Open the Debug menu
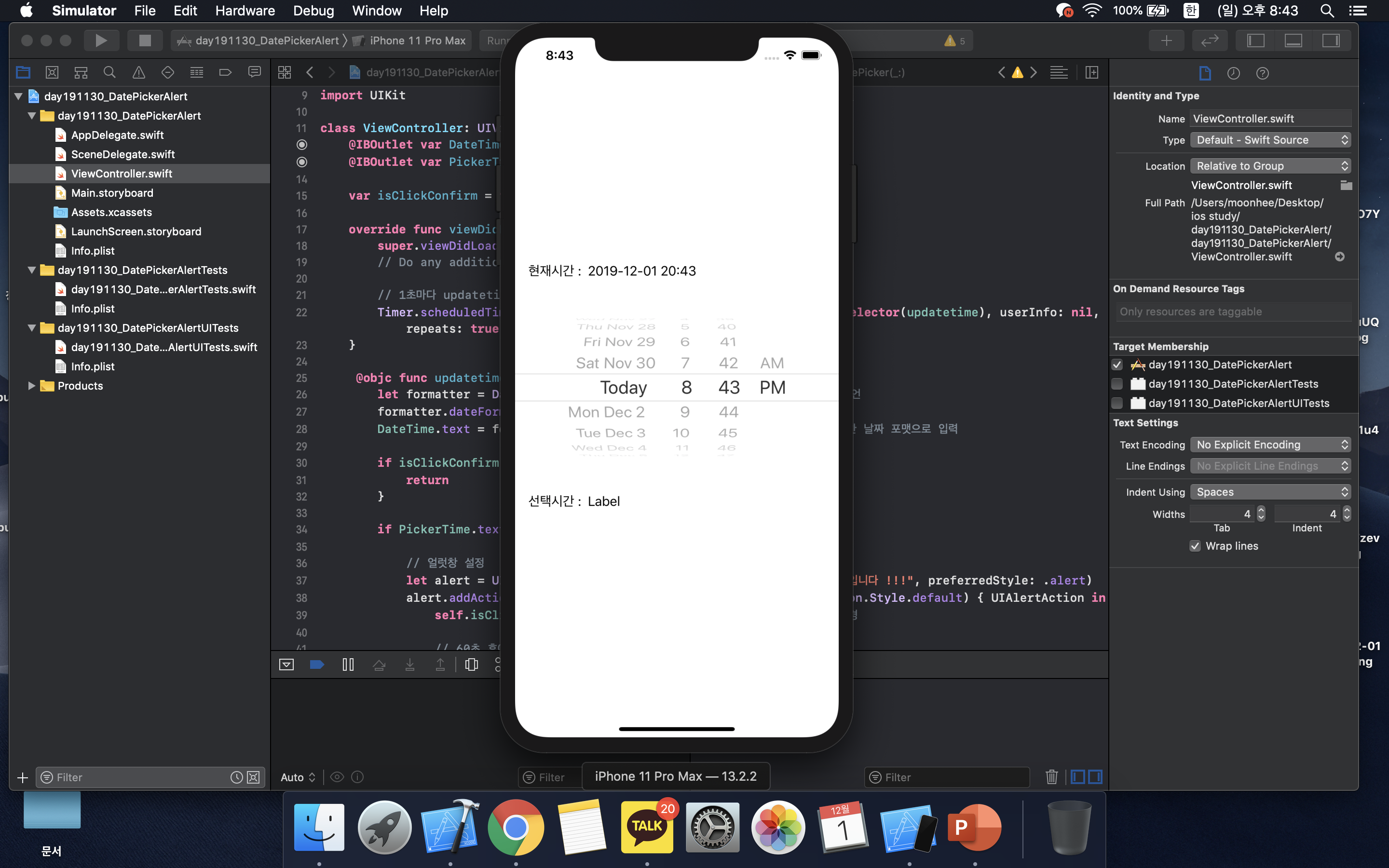Screen dimensions: 1389x868 pos(313,10)
